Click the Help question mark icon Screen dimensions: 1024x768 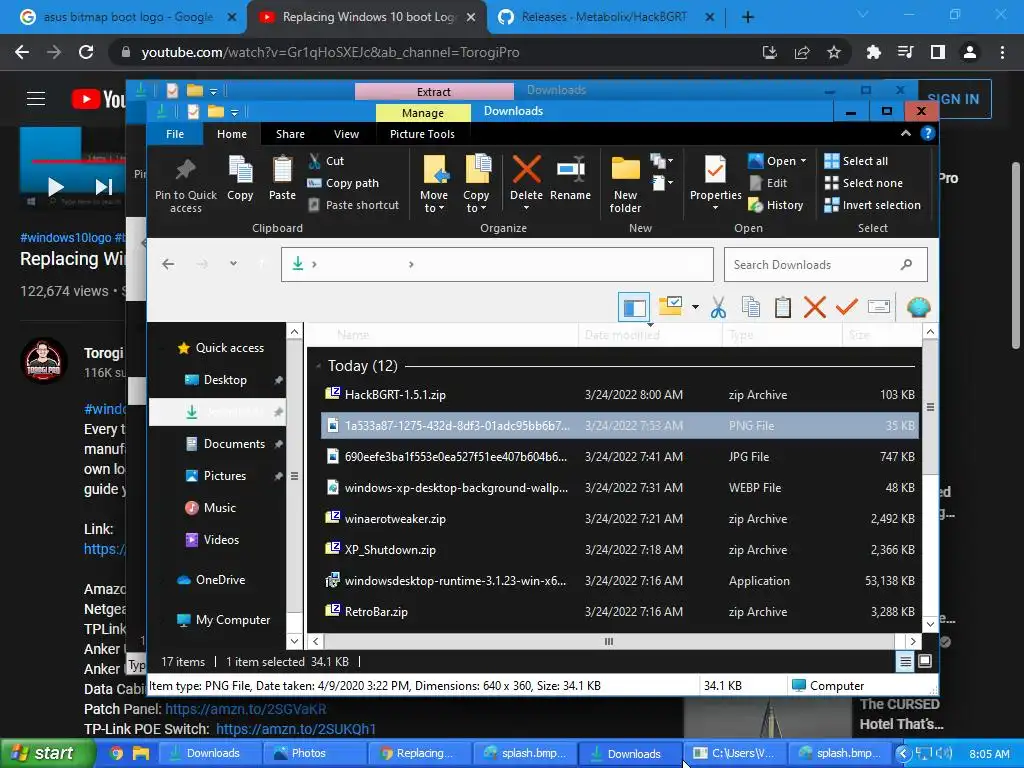pos(927,133)
